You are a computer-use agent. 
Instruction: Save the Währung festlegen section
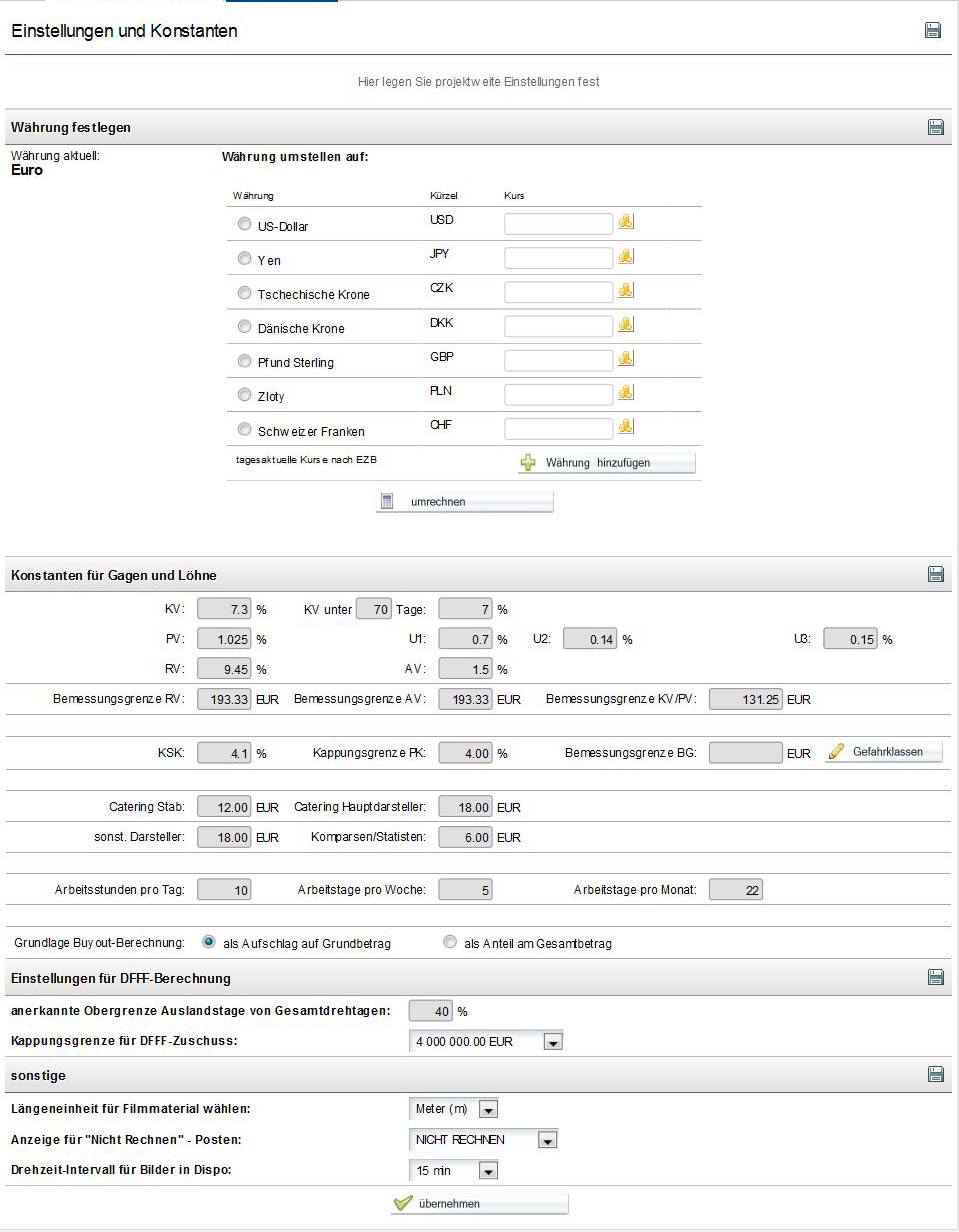pos(936,127)
